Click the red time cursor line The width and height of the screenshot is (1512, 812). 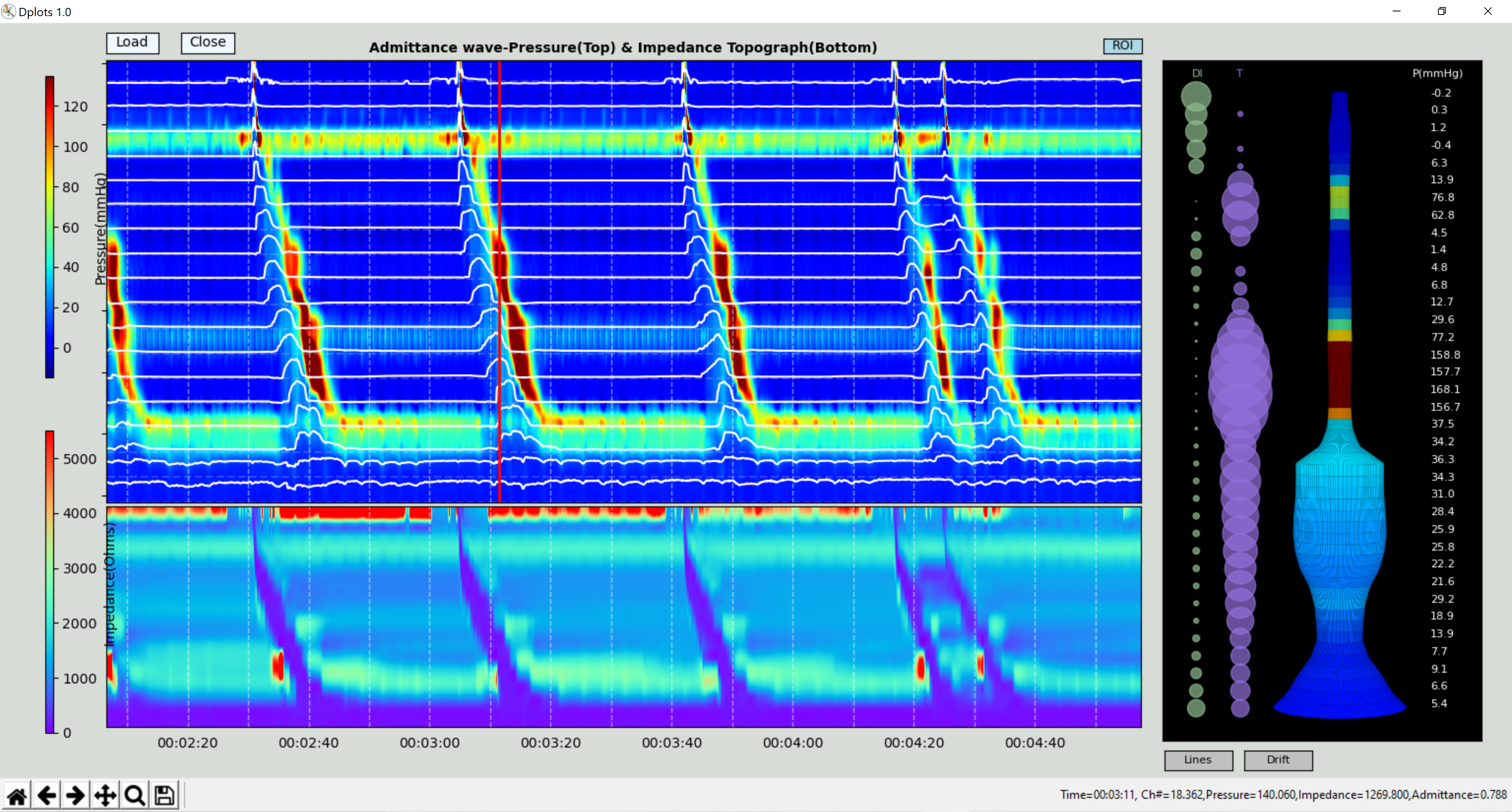pos(500,282)
